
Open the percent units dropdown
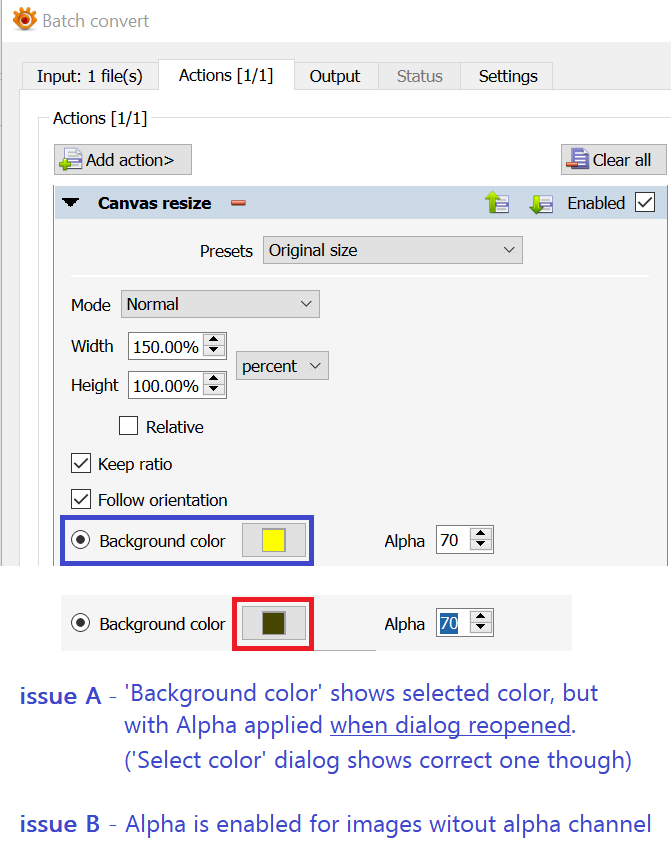284,367
